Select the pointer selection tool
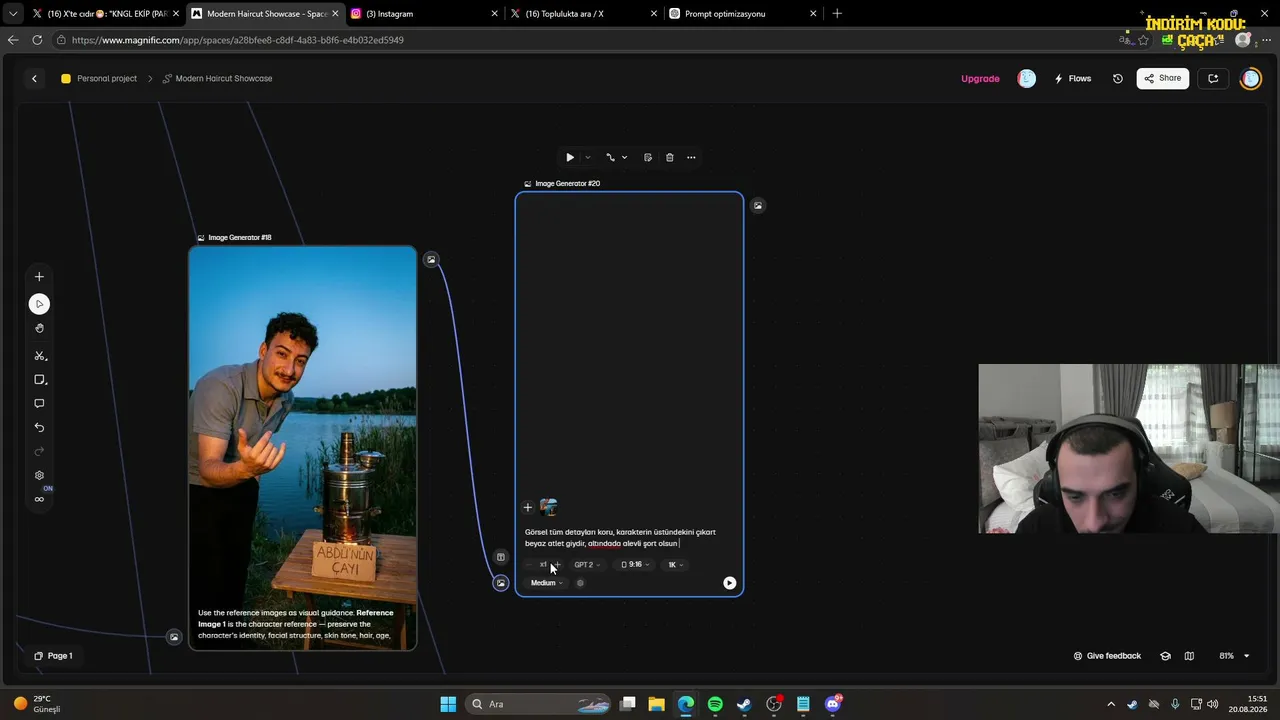The image size is (1280, 720). 39,304
